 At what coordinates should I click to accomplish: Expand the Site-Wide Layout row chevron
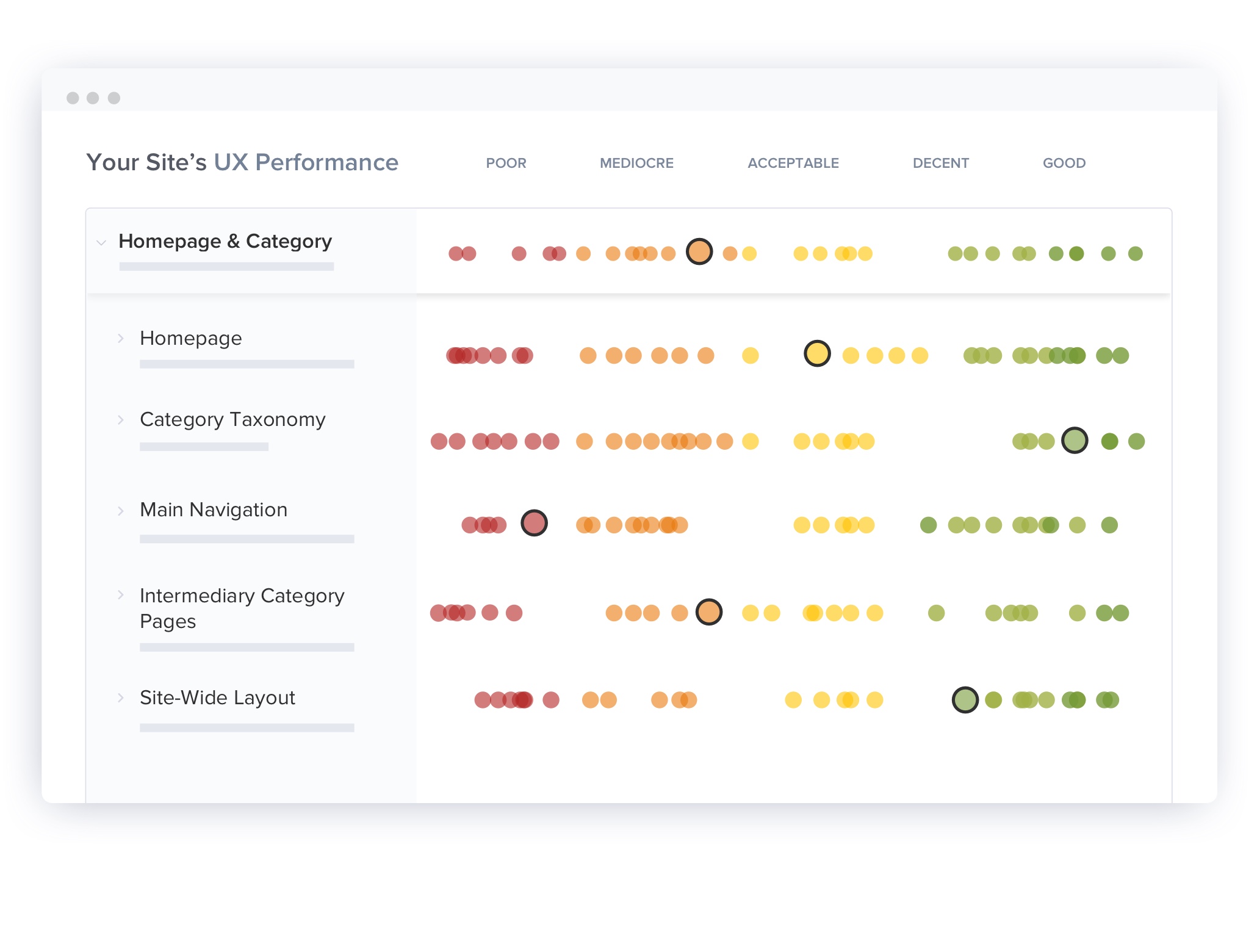(121, 698)
